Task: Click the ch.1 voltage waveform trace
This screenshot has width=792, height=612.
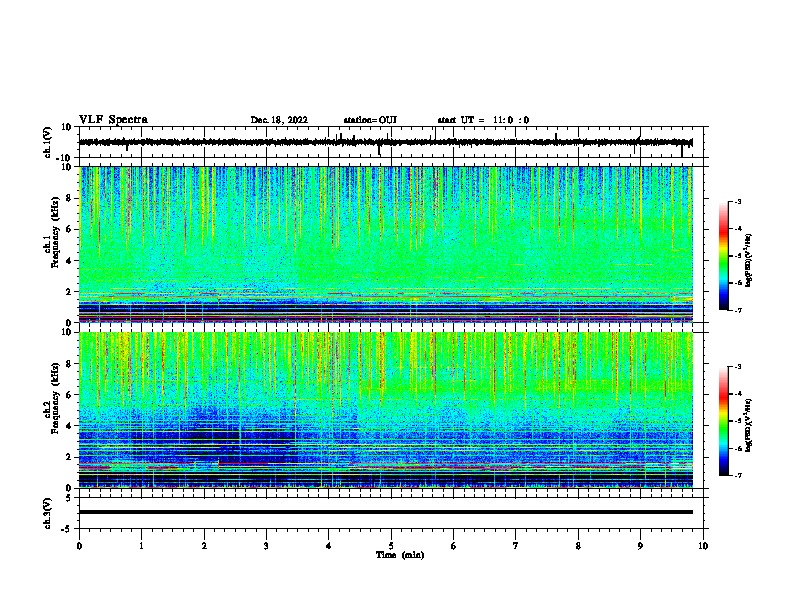Action: tap(385, 142)
